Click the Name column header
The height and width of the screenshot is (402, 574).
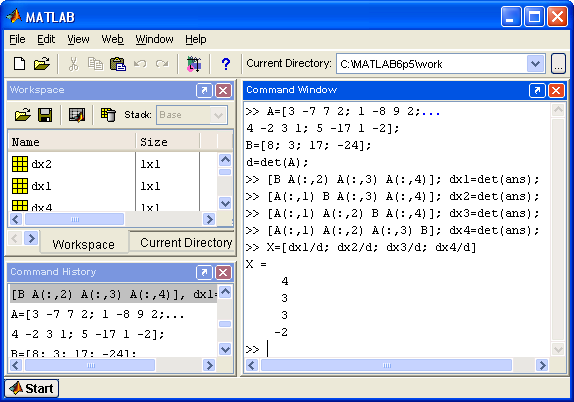[72, 142]
